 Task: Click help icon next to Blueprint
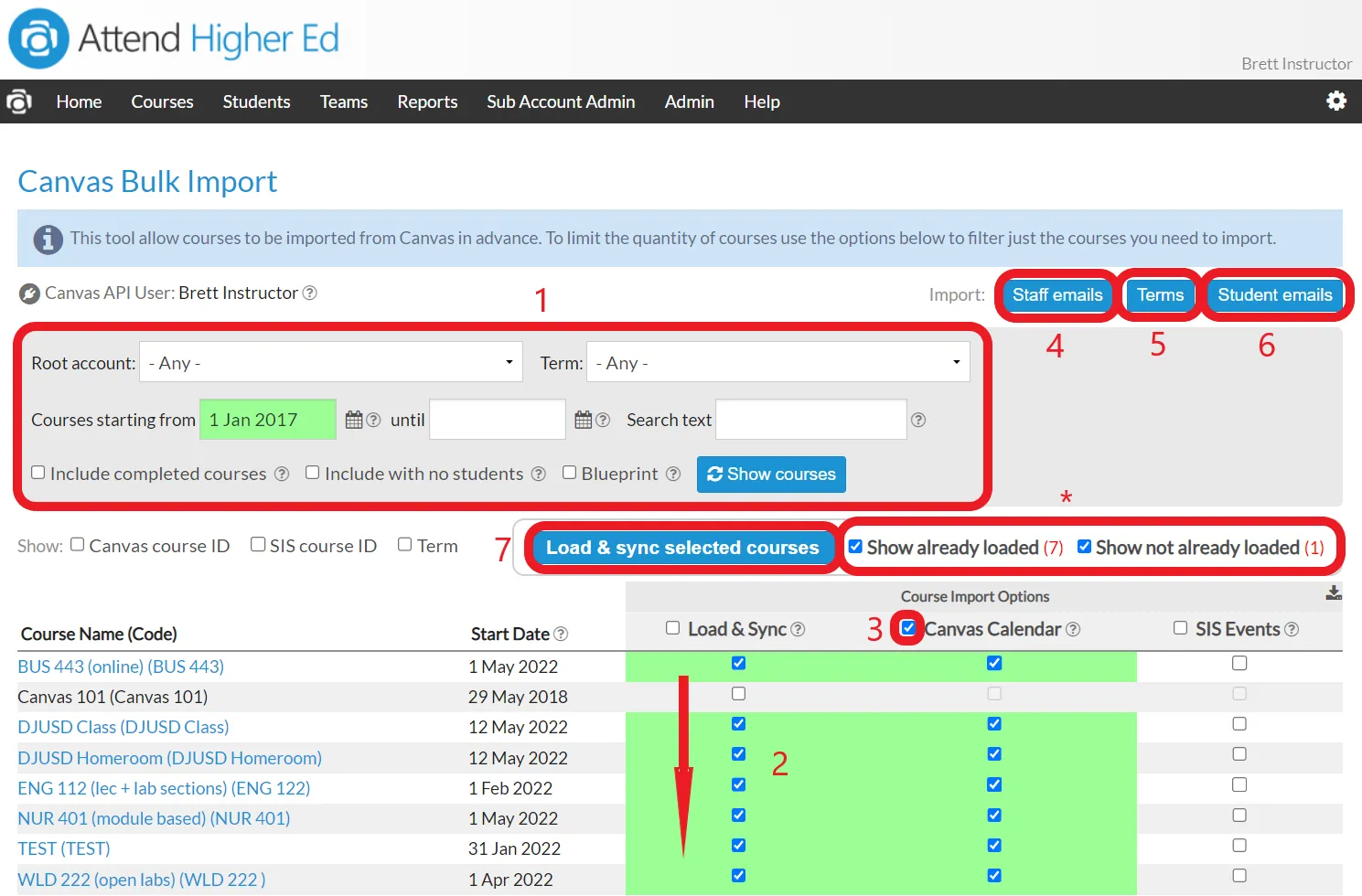click(673, 474)
